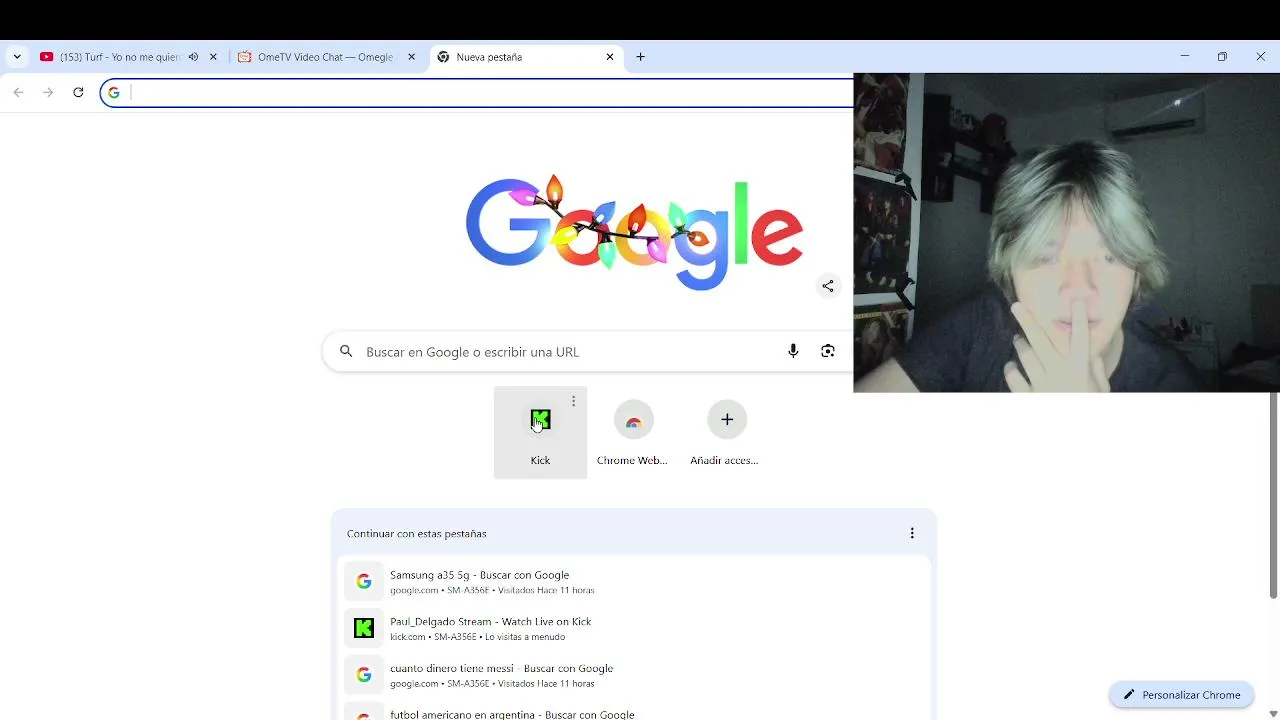
Task: Click Kick icon beside Paul_Delgado entry
Action: click(x=364, y=628)
